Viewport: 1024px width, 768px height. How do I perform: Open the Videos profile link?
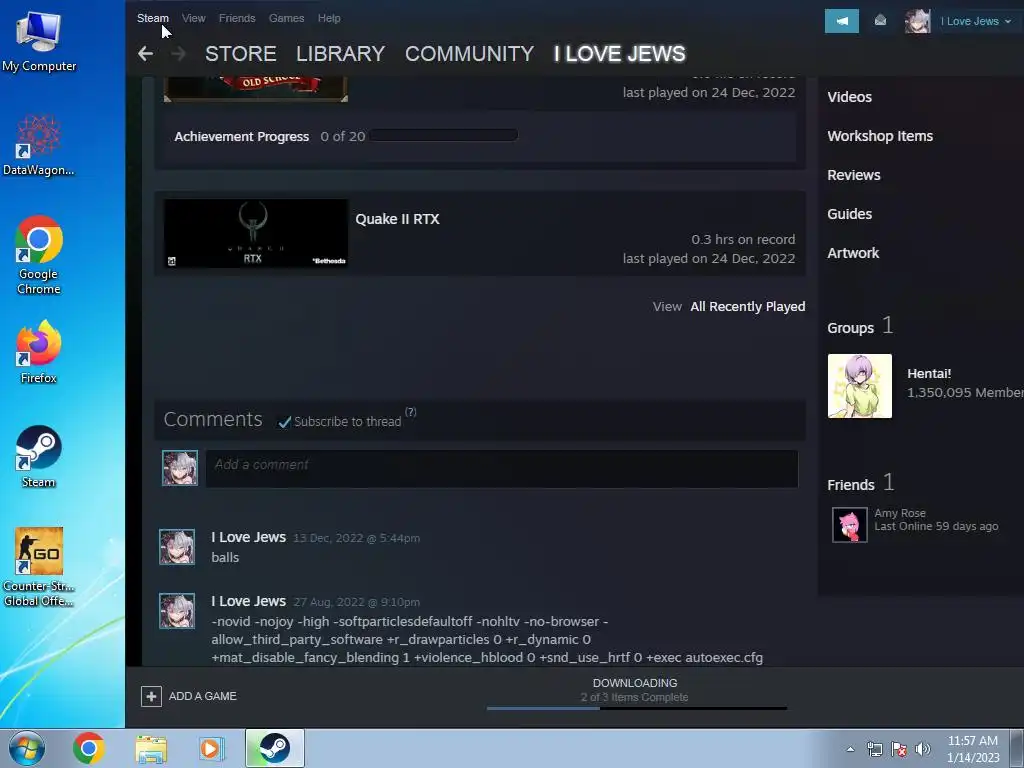click(x=849, y=97)
